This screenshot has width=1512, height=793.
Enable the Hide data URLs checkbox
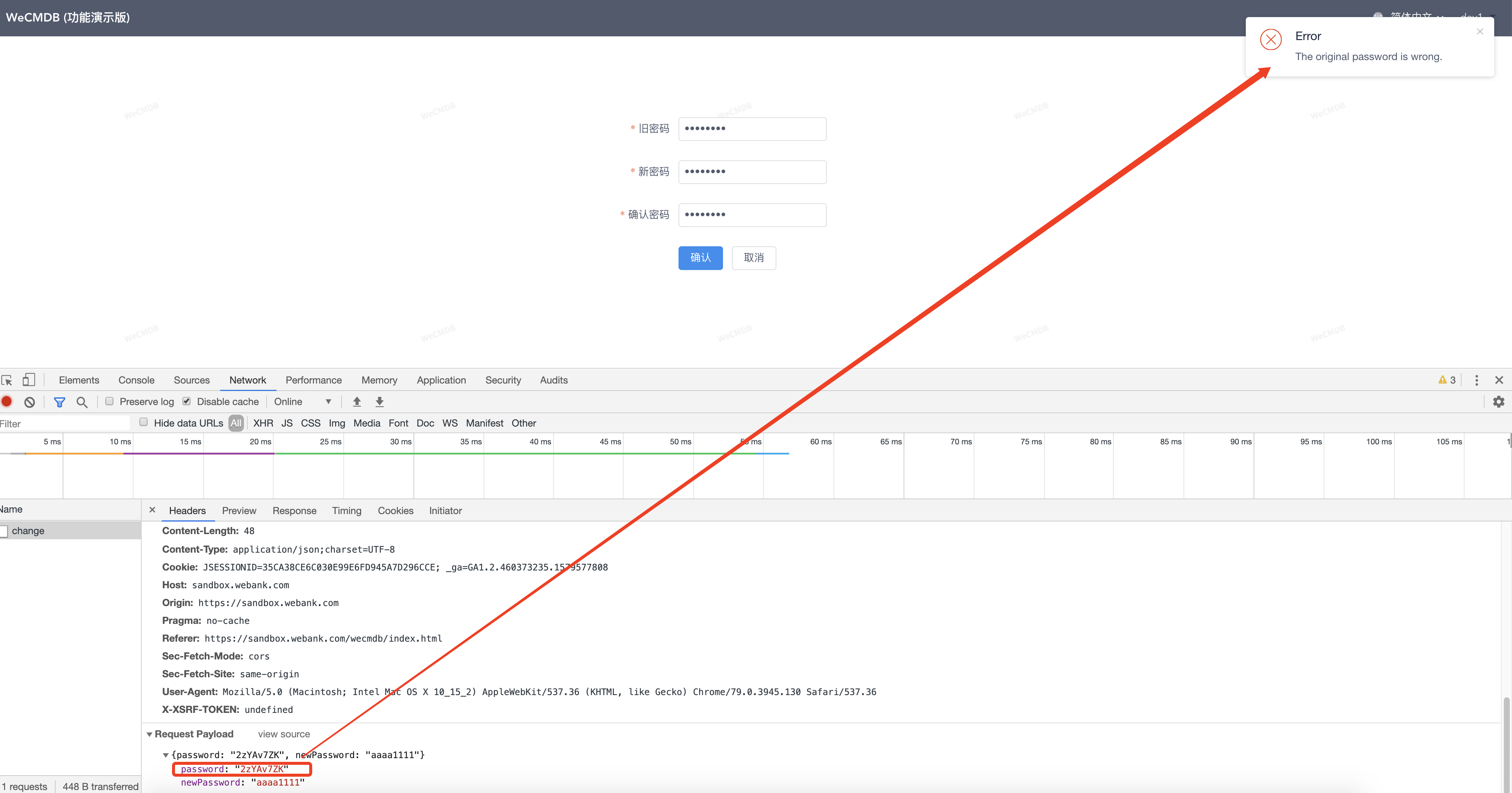[143, 422]
